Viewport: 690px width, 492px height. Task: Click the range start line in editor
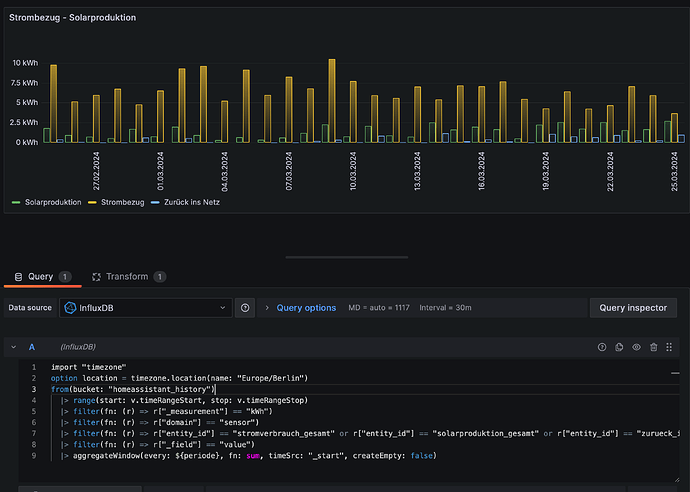tap(184, 400)
